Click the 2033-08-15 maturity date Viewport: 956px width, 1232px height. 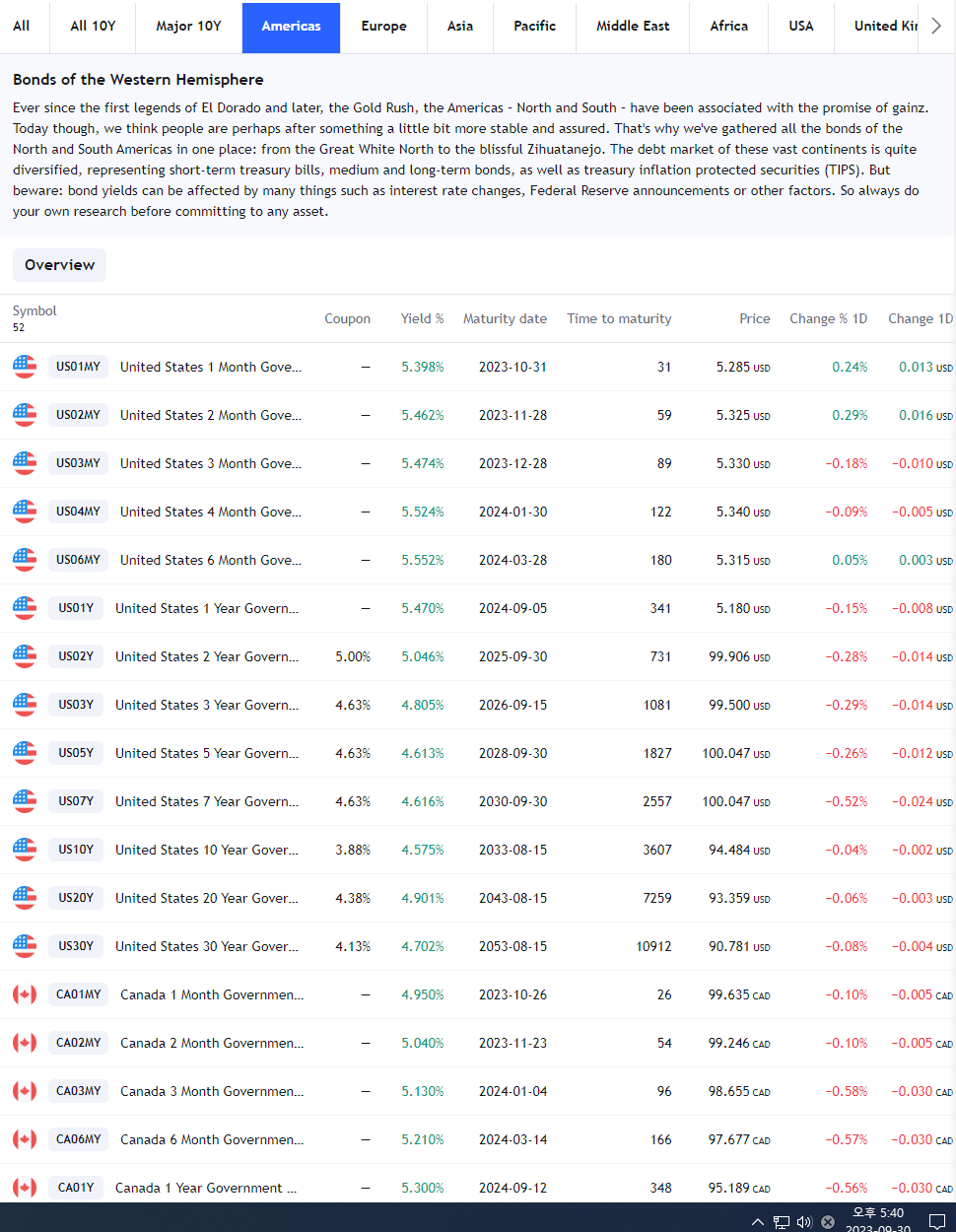512,850
